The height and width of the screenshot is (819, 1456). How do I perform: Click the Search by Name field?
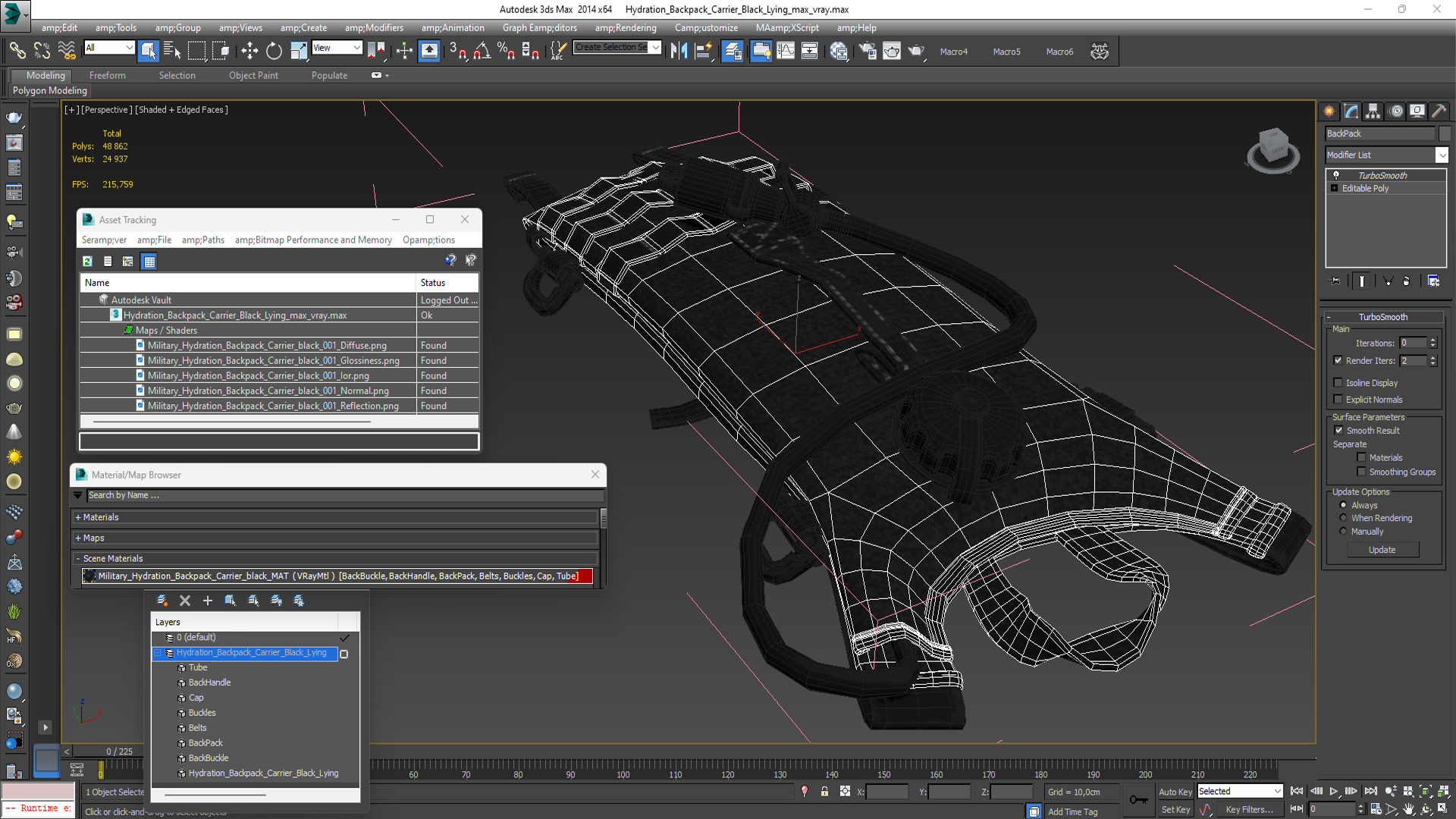[x=345, y=495]
